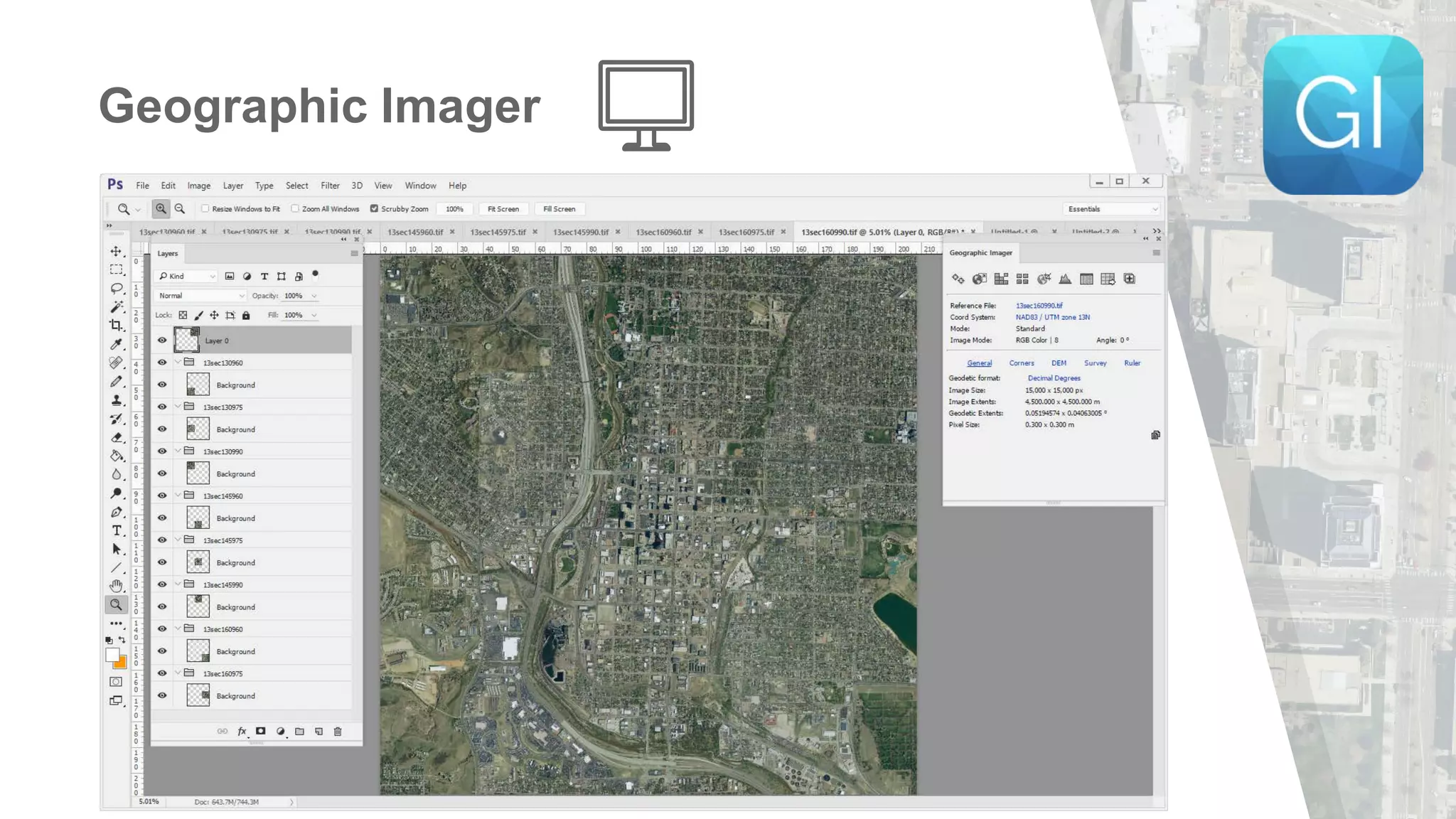Select the Hand tool

click(116, 586)
